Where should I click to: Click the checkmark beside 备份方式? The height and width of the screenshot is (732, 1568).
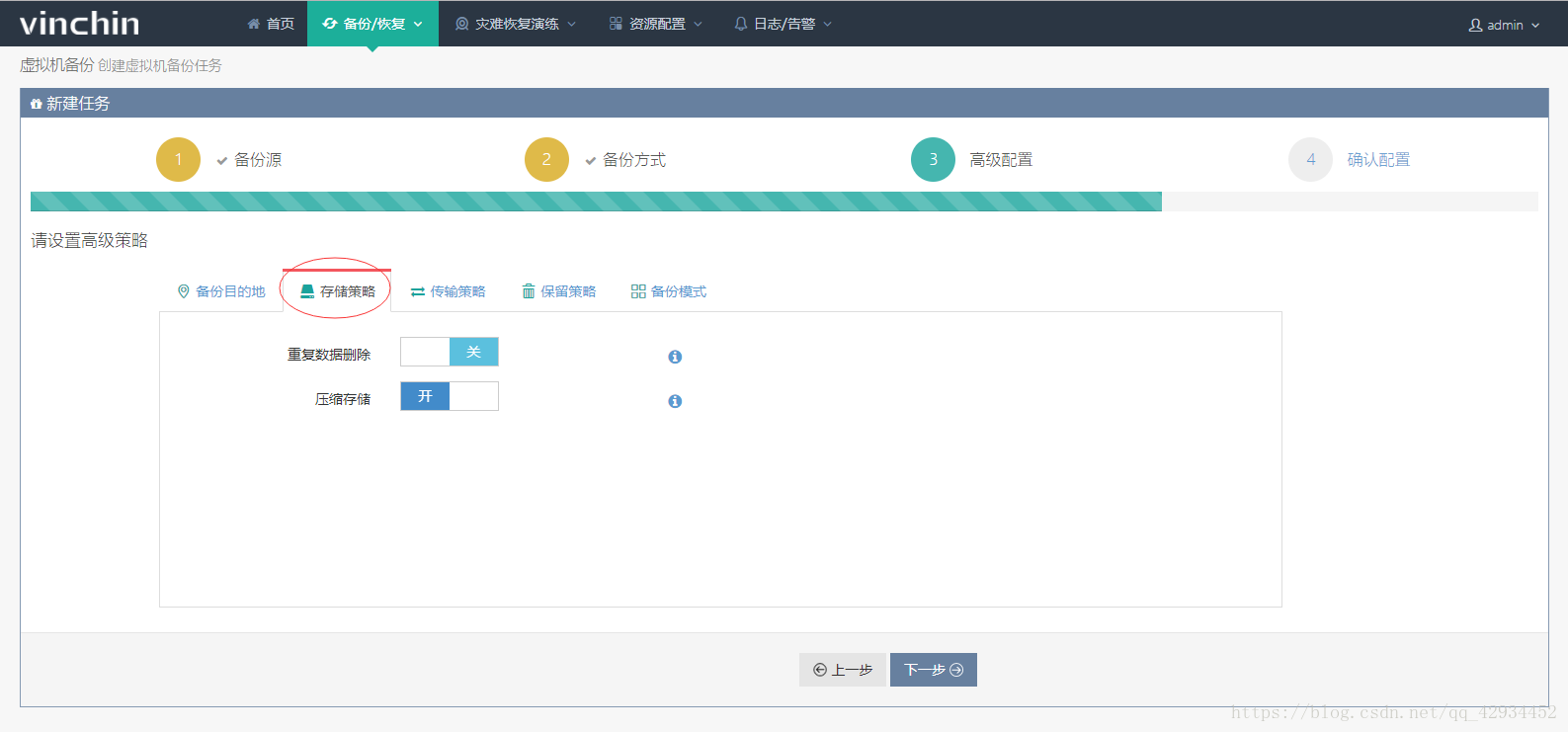coord(591,161)
